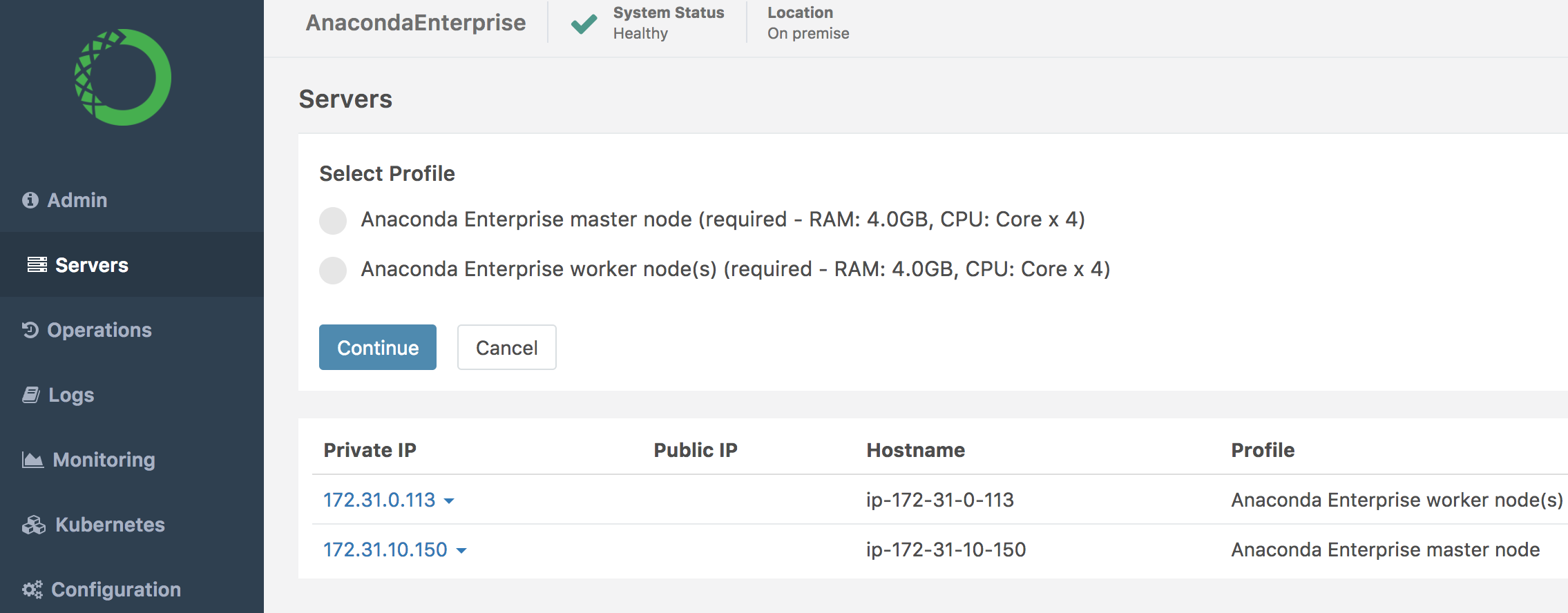Click the Logs book icon
Viewport: 1568px width, 613px height.
(31, 395)
